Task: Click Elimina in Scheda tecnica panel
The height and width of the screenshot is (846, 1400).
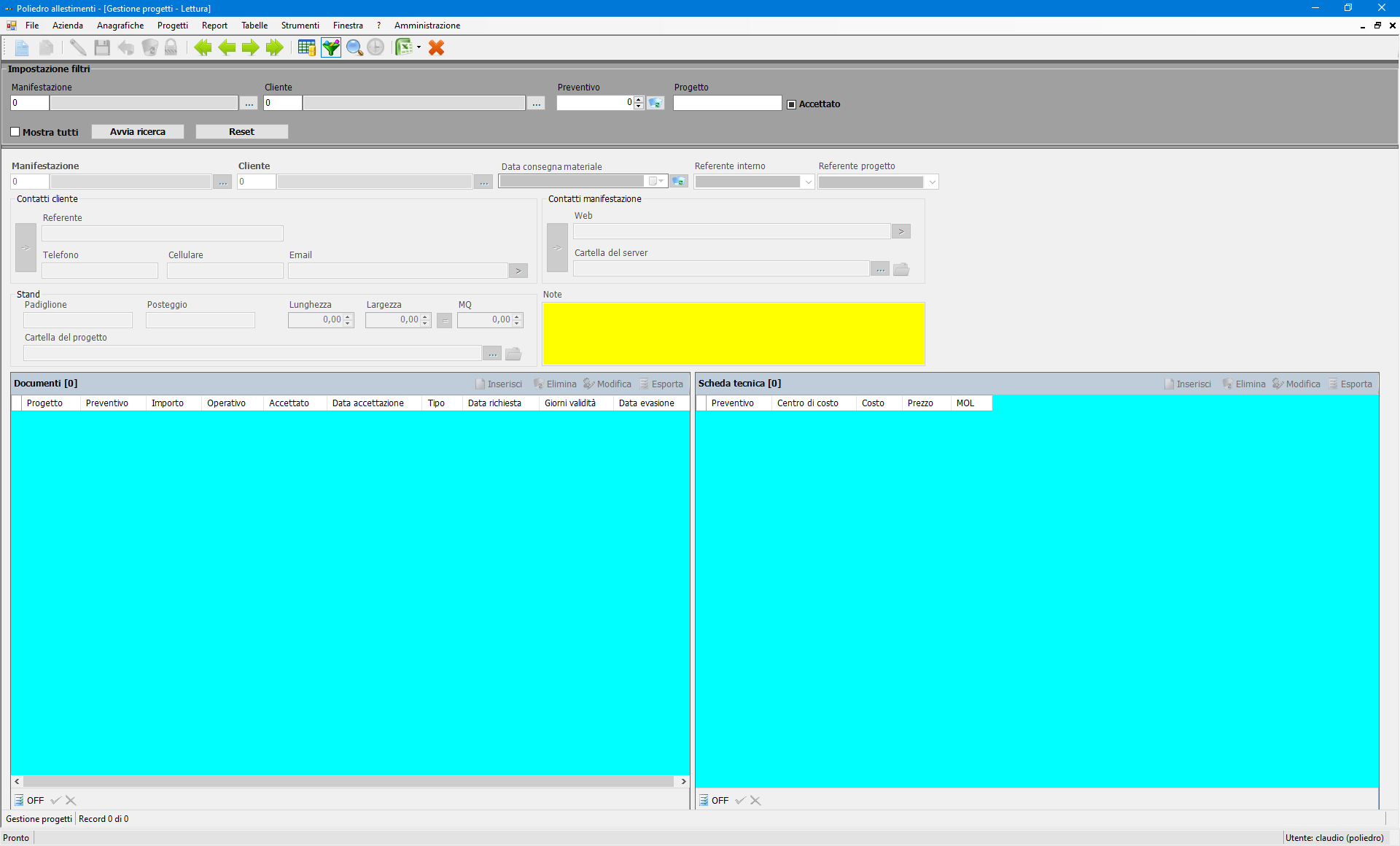Action: point(1244,384)
